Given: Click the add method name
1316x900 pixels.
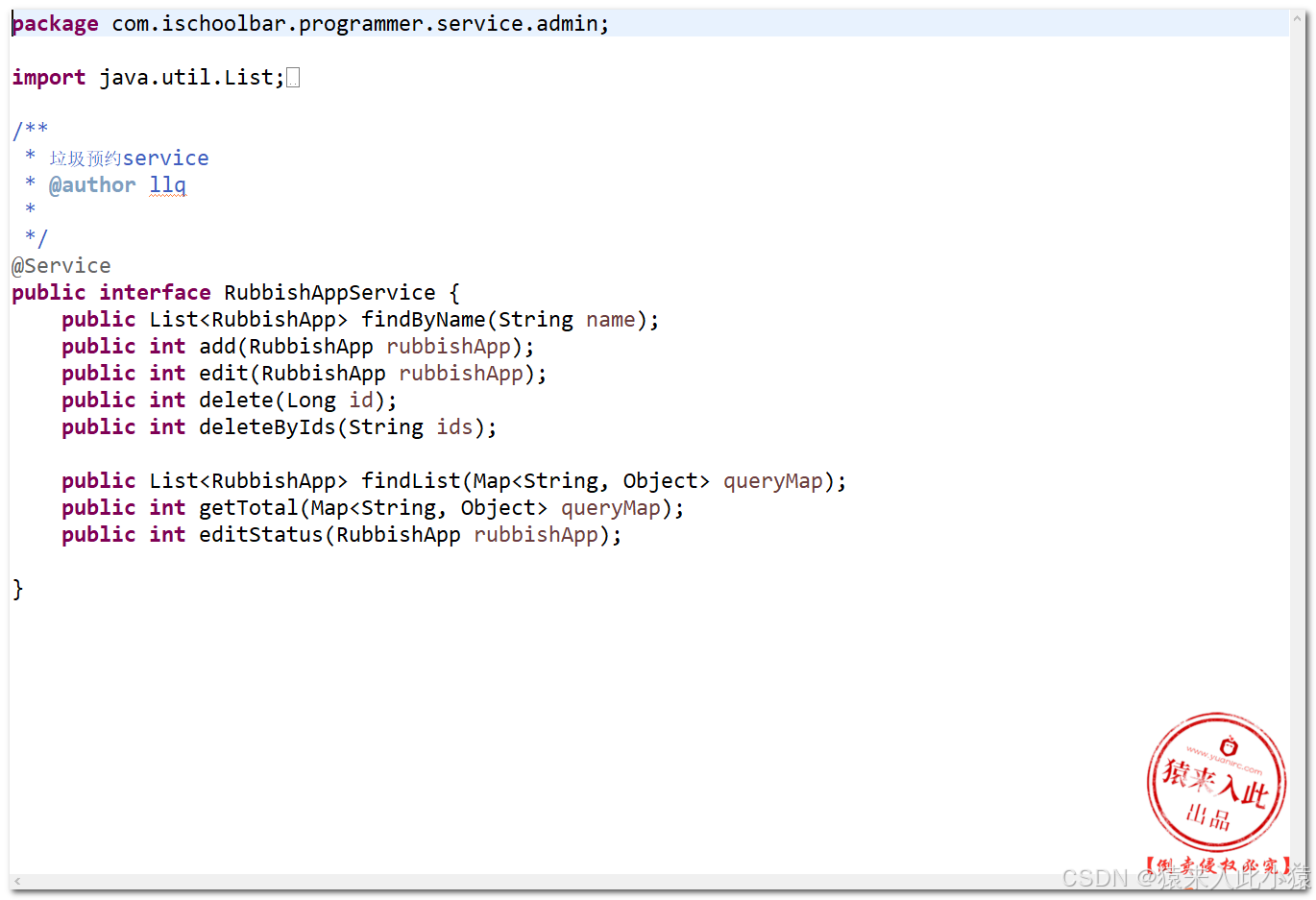Looking at the screenshot, I should click(x=218, y=347).
